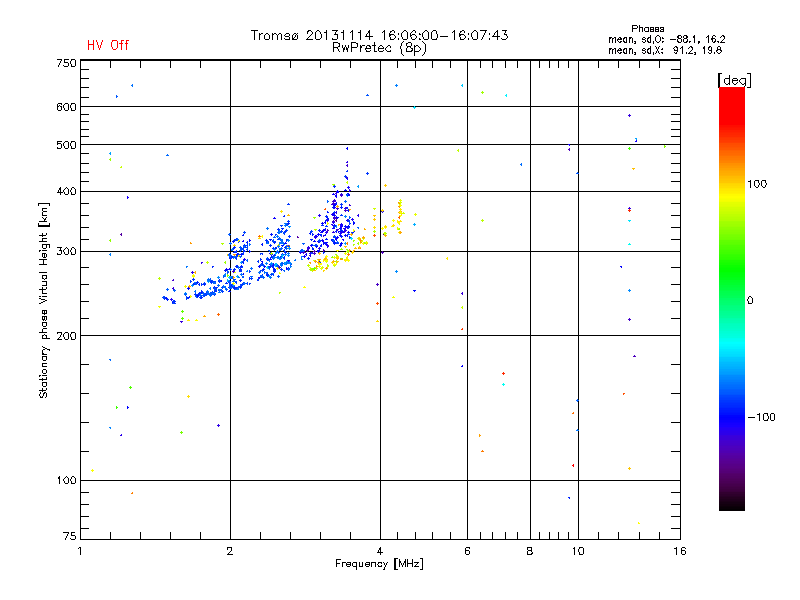
Task: Select the 'mean, sd,X: 91.2, 19.8' line
Action: 665,50
